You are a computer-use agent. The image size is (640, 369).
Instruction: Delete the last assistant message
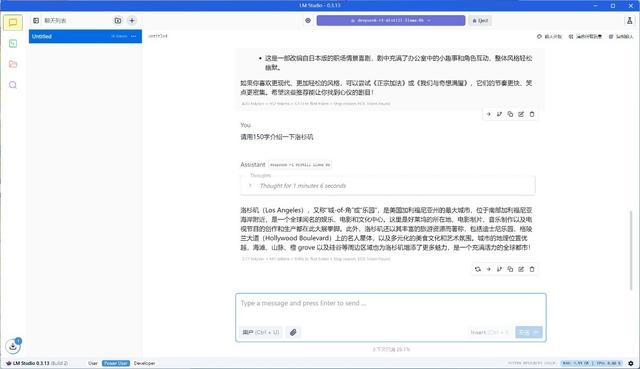coord(532,269)
